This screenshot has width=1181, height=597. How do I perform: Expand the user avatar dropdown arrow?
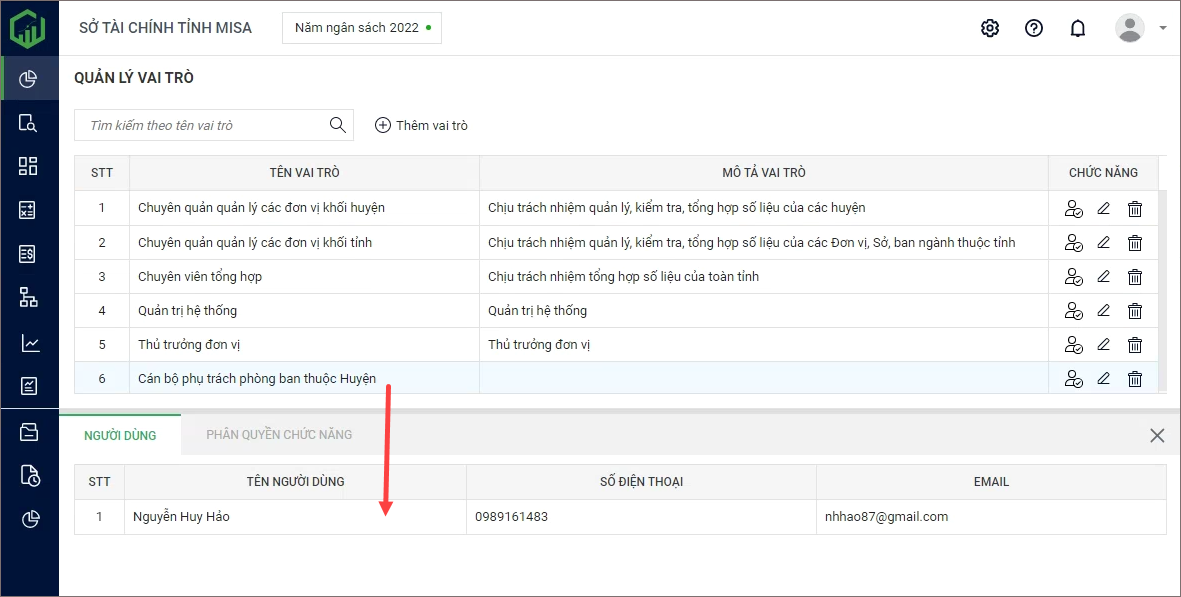(x=1163, y=28)
